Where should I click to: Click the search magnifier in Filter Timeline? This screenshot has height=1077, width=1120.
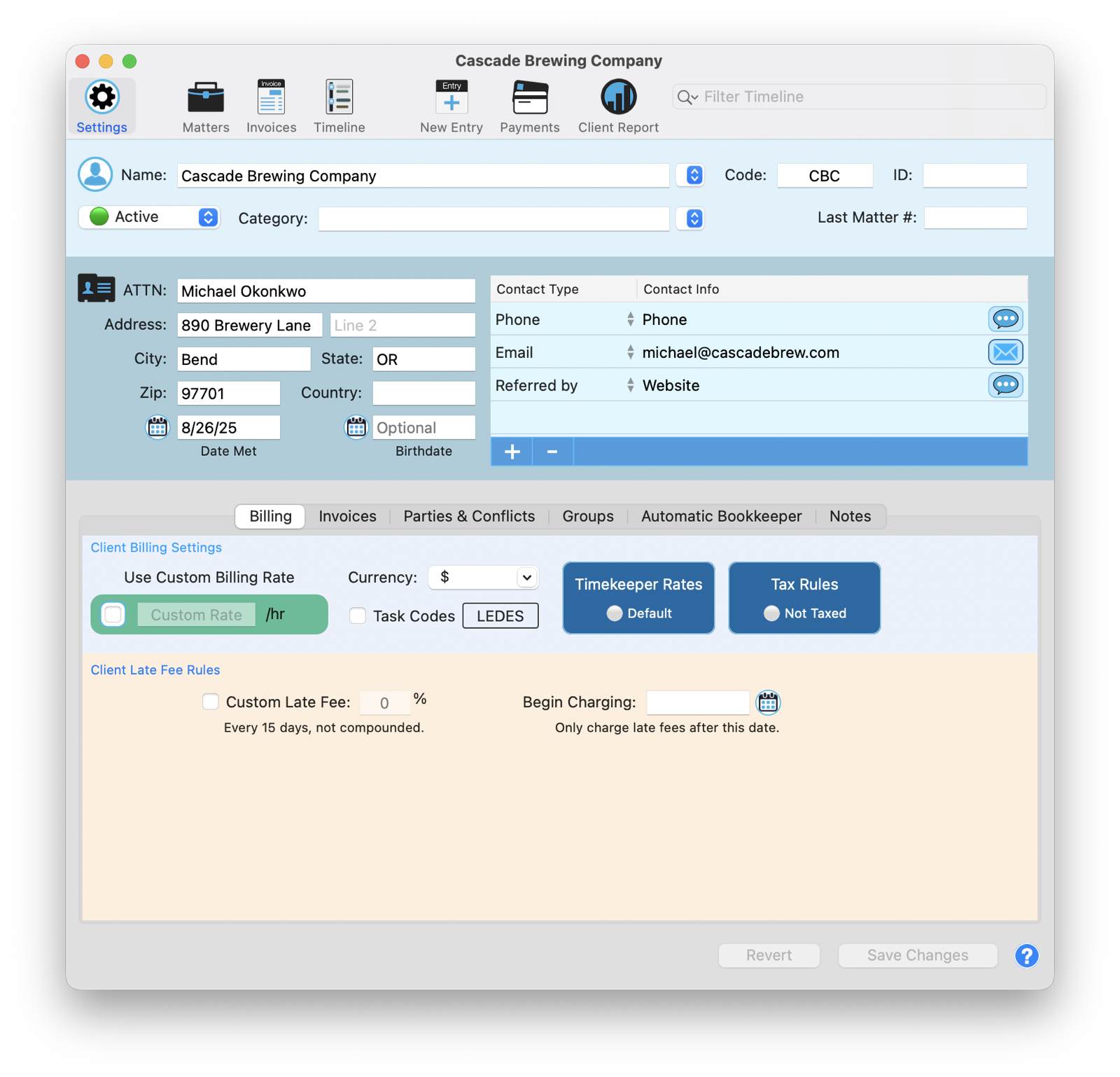tap(687, 97)
